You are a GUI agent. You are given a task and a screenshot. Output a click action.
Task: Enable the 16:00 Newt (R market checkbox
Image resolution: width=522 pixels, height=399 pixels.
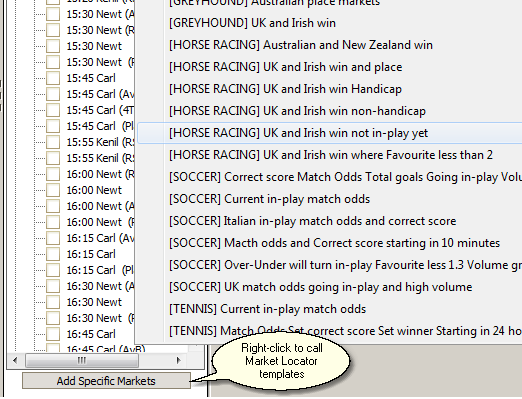53,174
